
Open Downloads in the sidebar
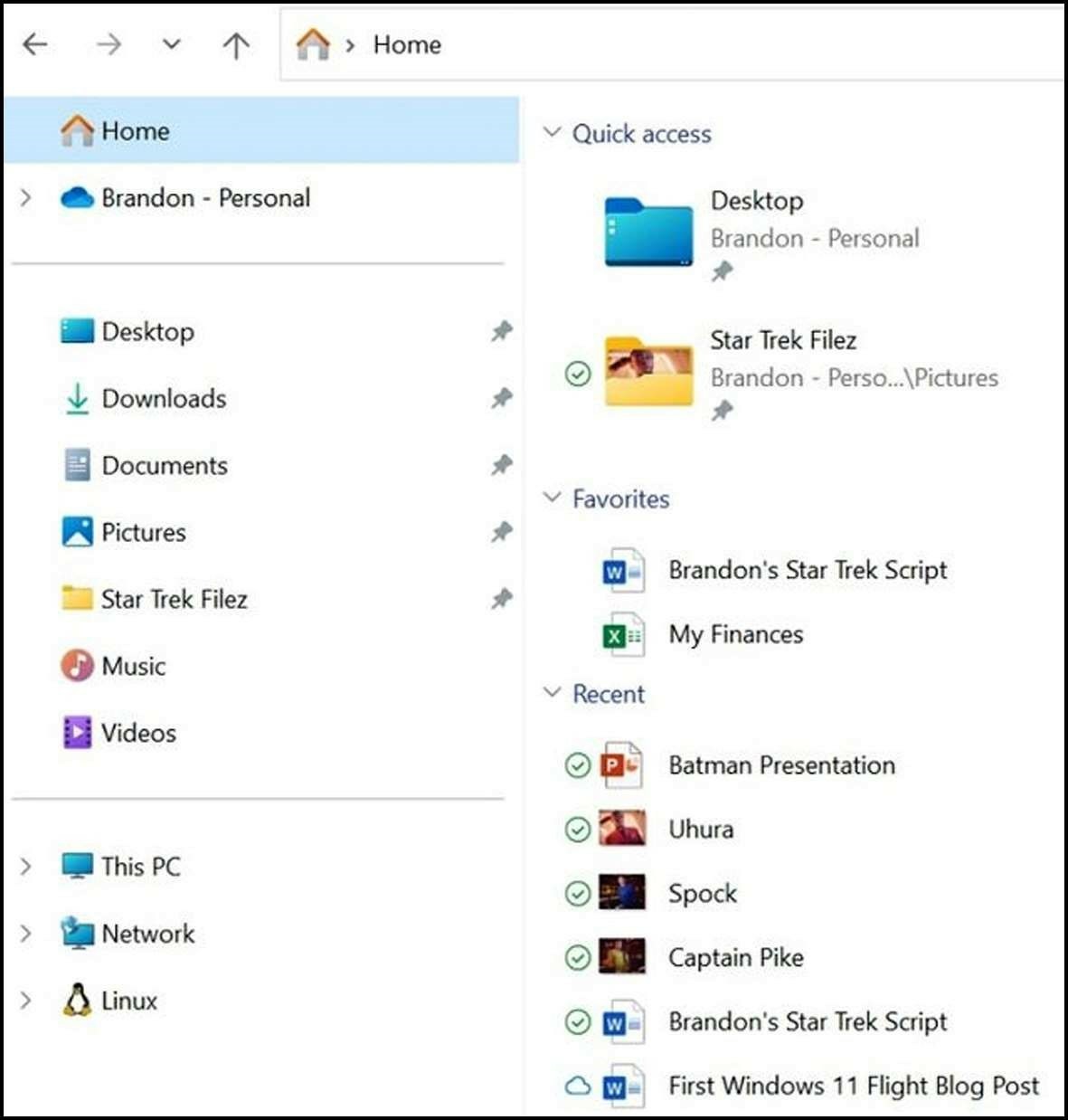[164, 399]
